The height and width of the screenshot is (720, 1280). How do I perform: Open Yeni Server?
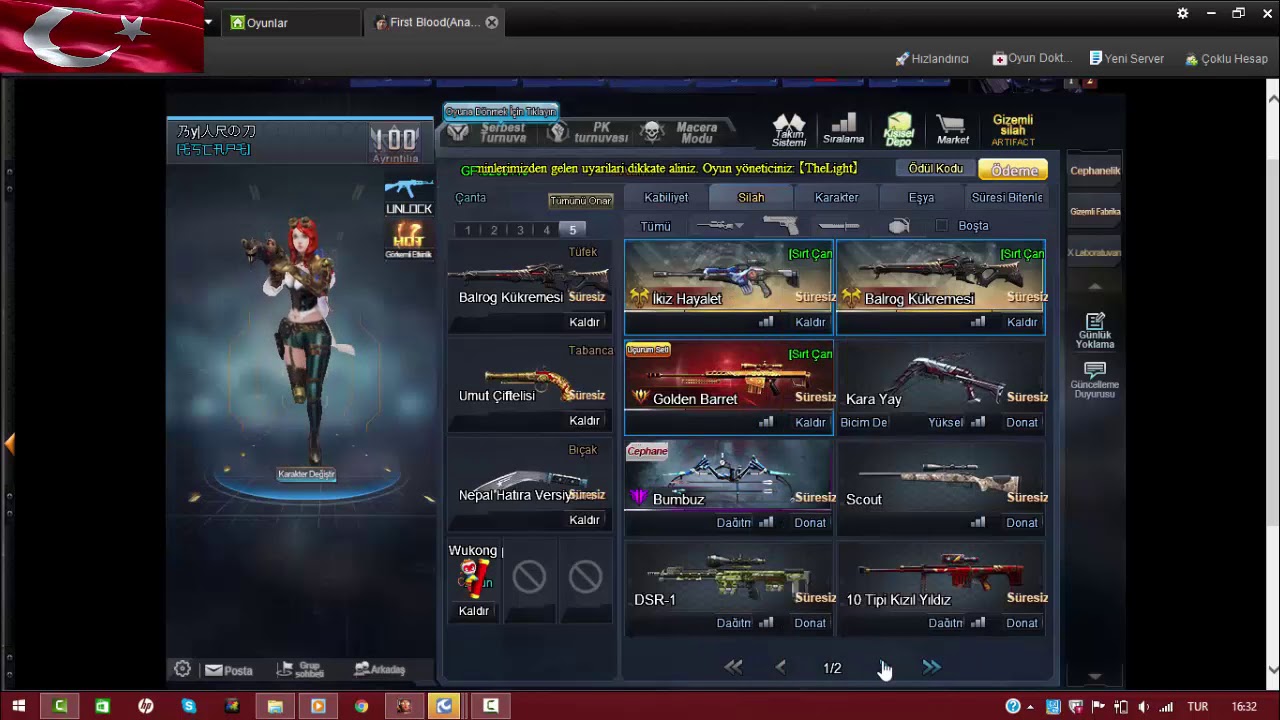click(1127, 59)
